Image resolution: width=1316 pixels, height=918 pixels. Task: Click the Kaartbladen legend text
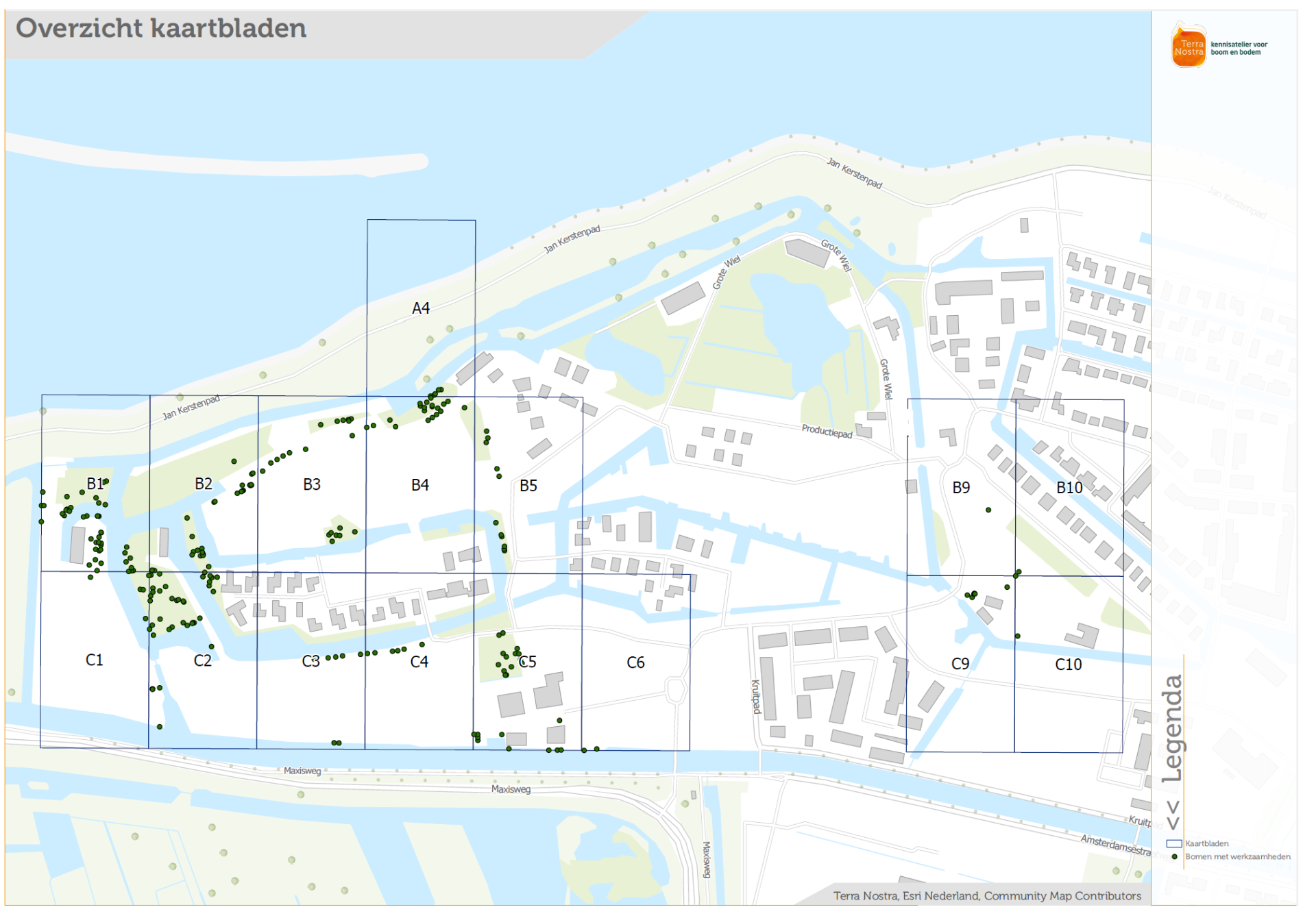pos(1206,844)
